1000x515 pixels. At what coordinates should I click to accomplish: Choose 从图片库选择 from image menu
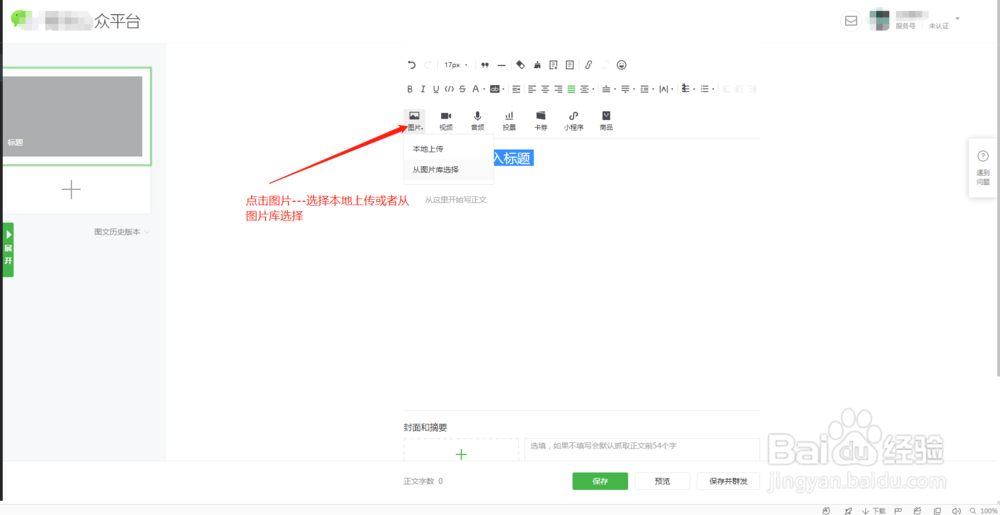(448, 170)
